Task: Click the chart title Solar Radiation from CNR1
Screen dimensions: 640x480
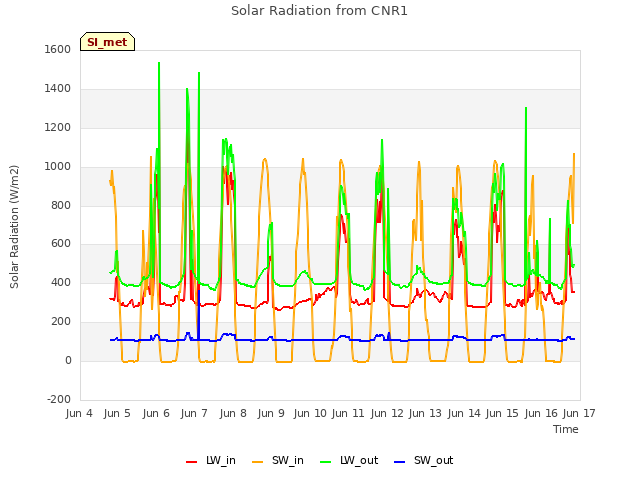Action: pyautogui.click(x=319, y=11)
